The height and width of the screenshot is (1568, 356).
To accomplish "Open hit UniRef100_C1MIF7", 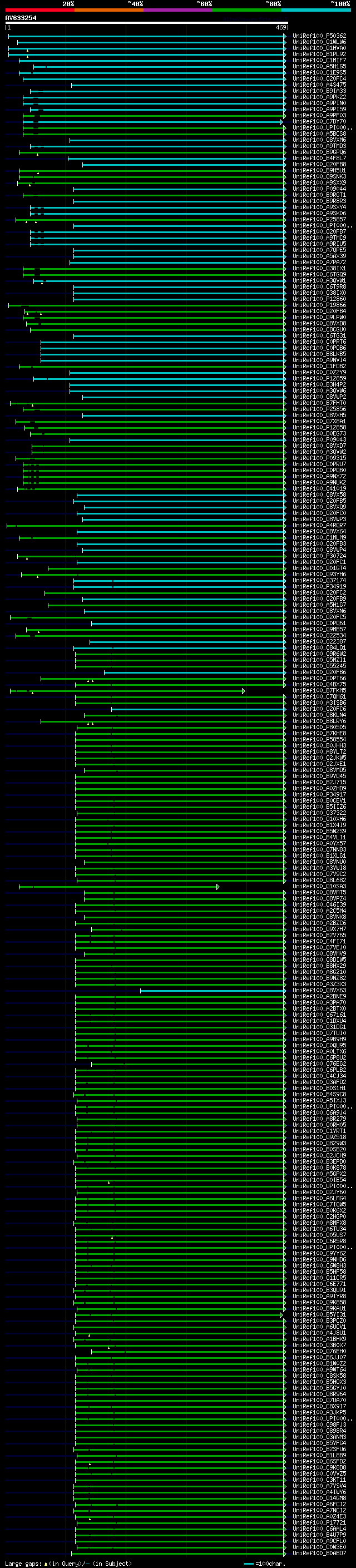I will coord(319,60).
